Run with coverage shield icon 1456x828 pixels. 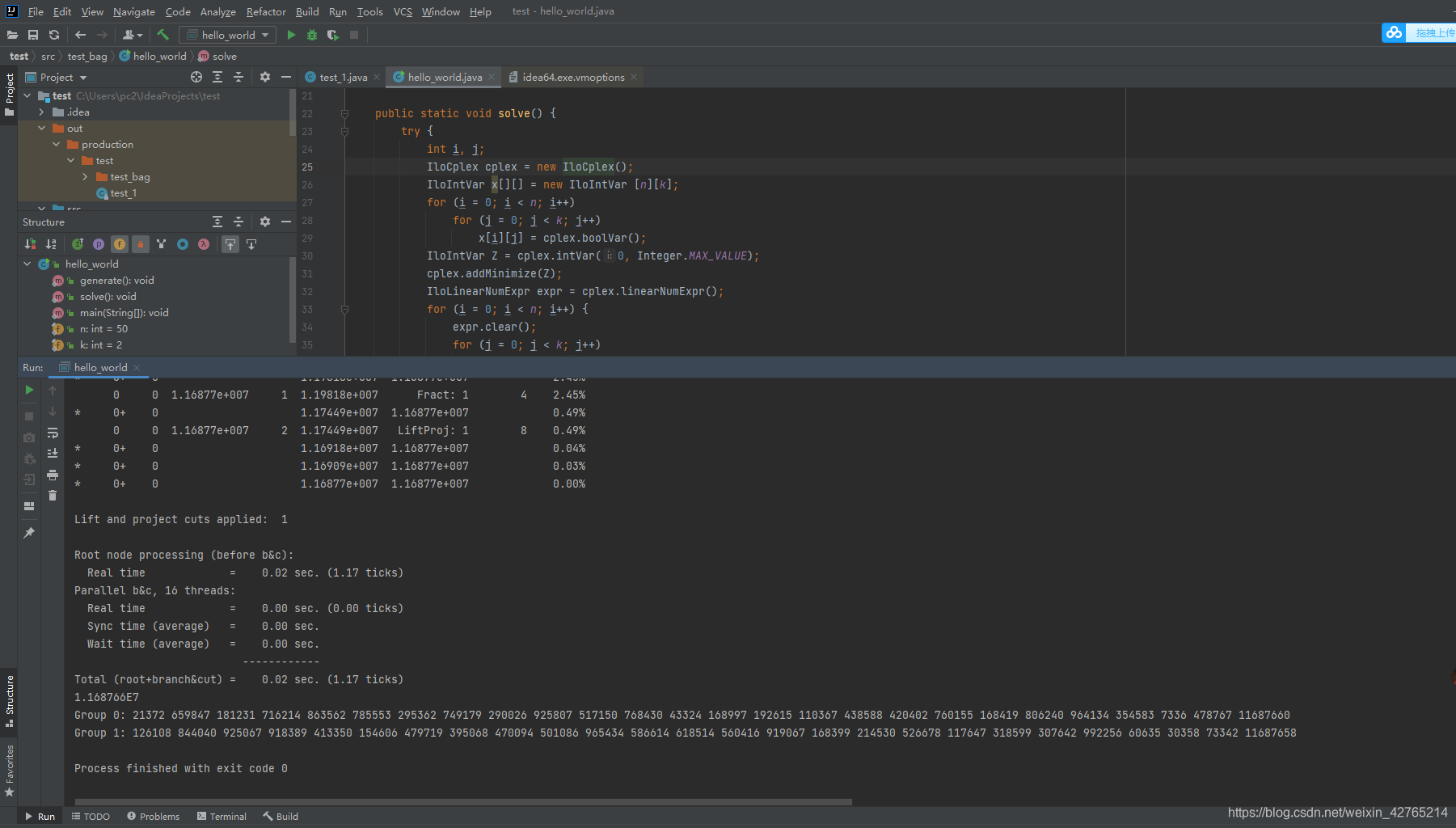333,35
